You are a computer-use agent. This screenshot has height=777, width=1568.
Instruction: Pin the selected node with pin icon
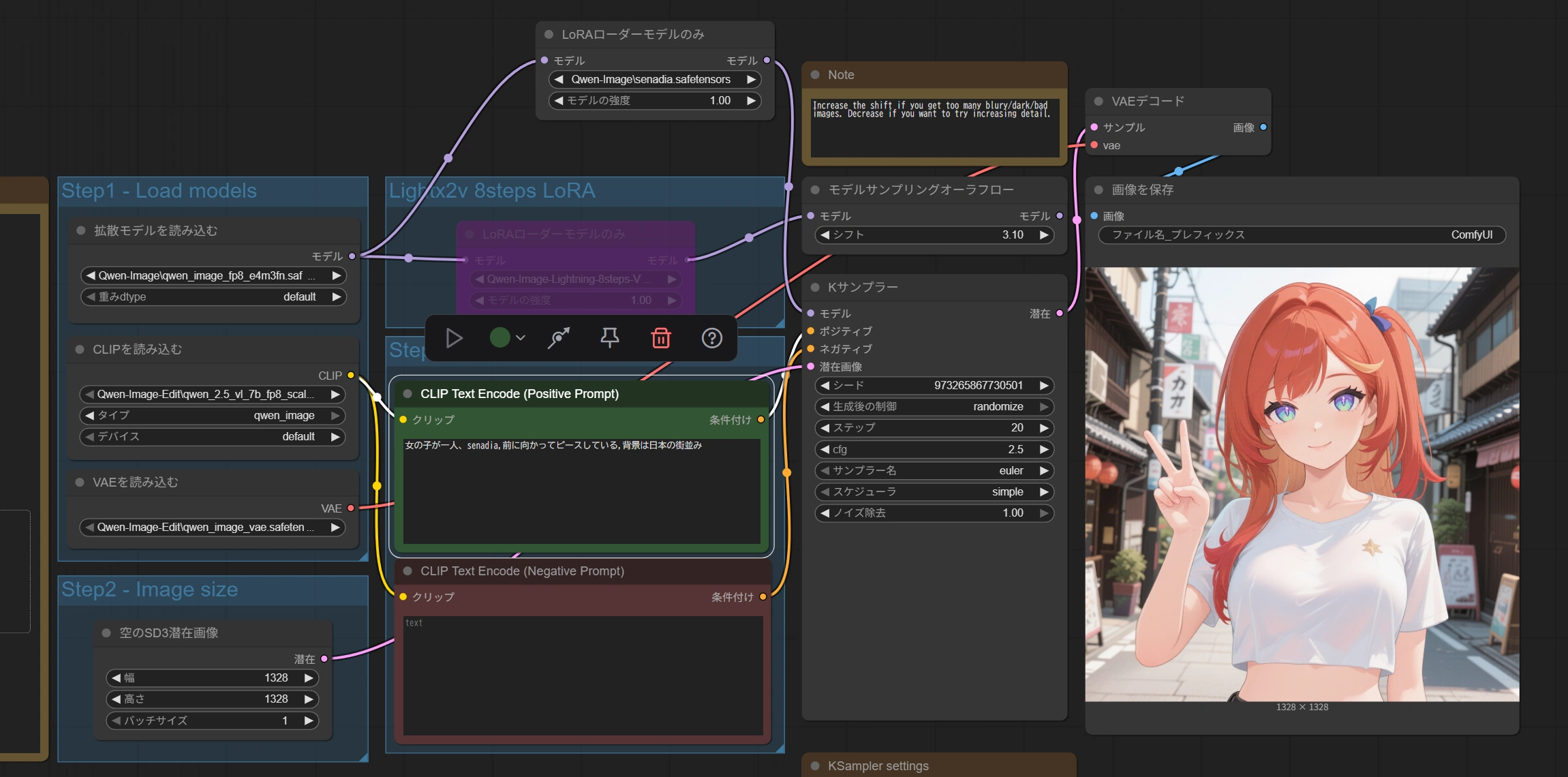click(x=609, y=338)
